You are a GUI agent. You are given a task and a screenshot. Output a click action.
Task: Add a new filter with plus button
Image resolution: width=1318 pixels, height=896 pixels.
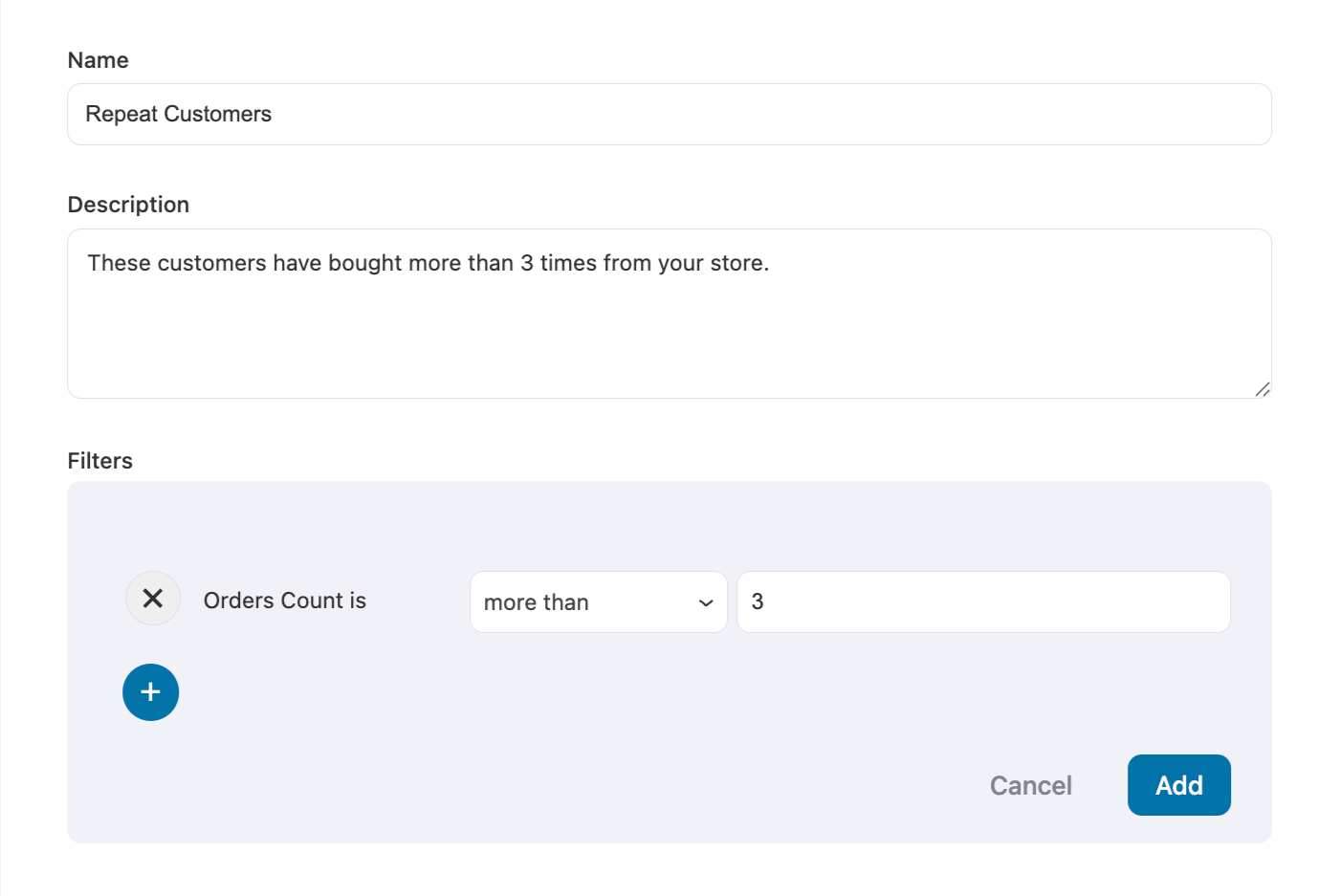click(x=151, y=692)
